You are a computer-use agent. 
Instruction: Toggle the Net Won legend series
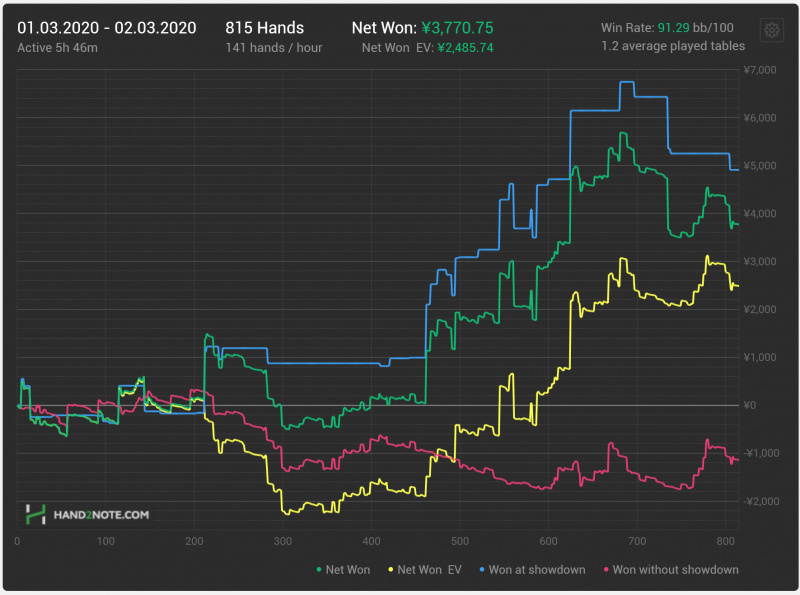pos(343,570)
